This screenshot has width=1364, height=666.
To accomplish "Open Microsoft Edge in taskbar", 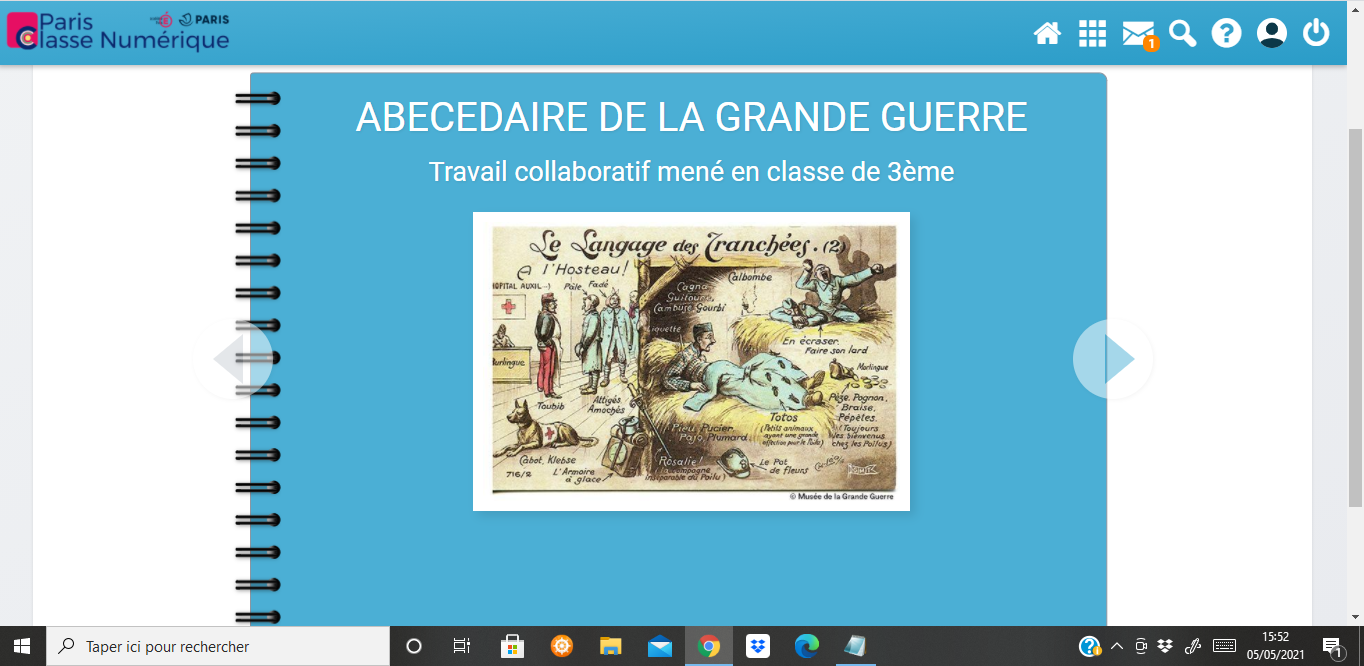I will coord(807,646).
